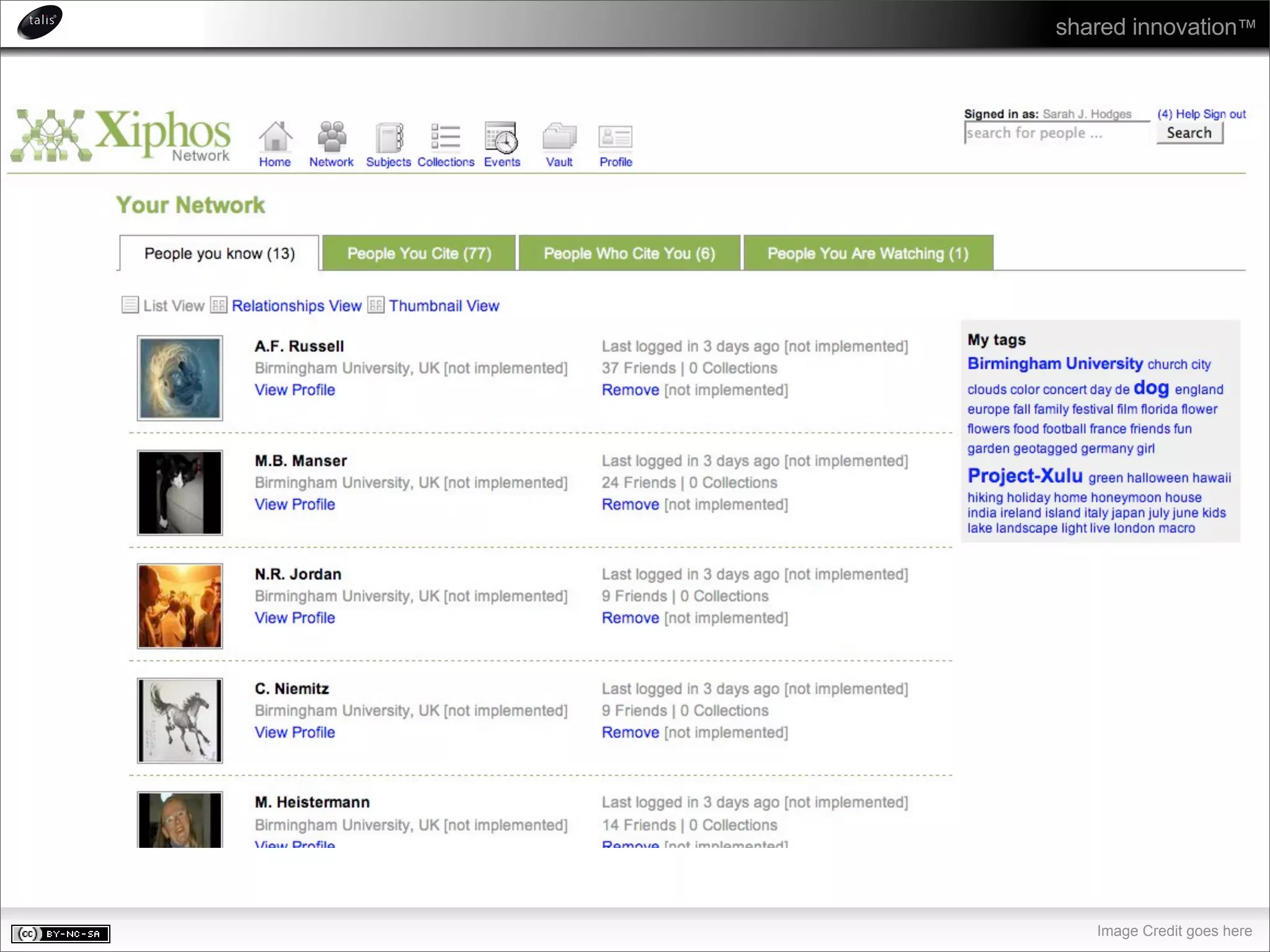Open N.R. Jordan's thumbnail photo
1270x952 pixels.
coord(180,606)
